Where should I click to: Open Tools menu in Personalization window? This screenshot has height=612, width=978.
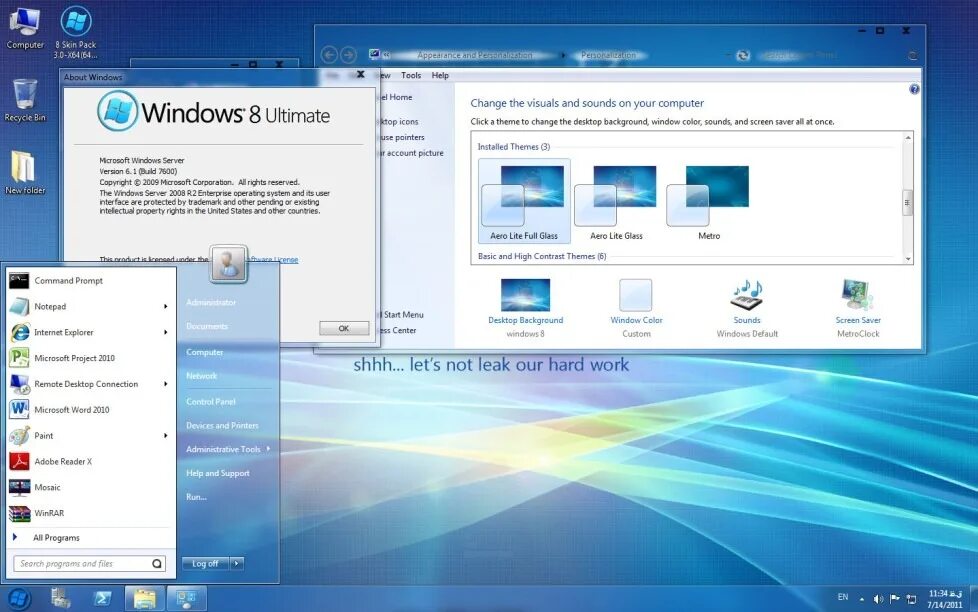410,75
